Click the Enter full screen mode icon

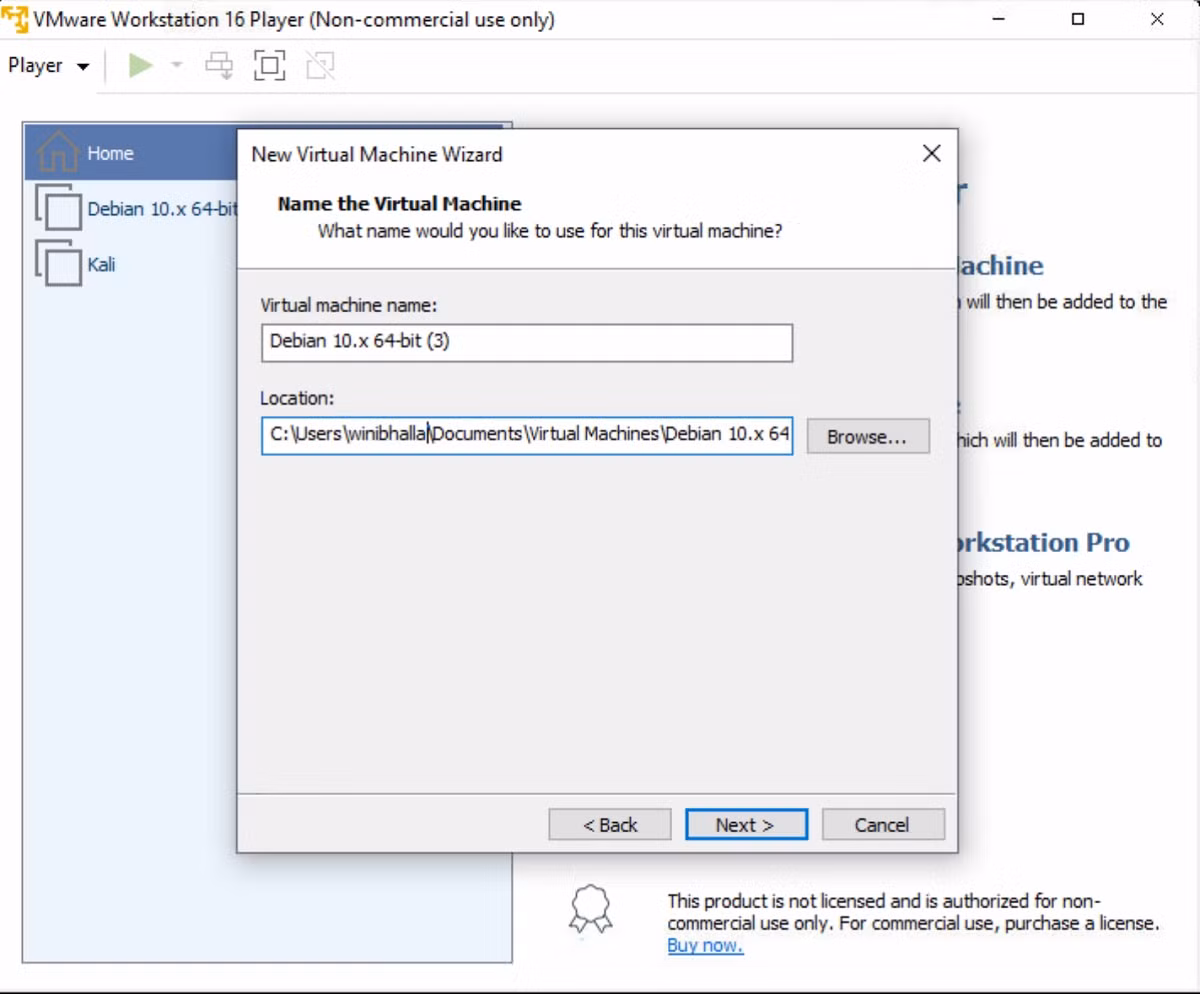(269, 66)
